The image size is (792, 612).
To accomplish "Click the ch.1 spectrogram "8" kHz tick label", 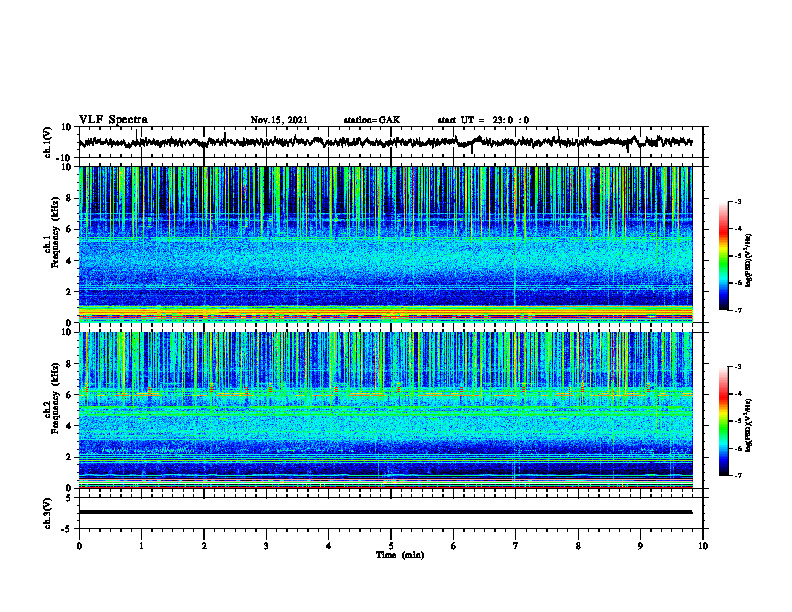I will [x=70, y=198].
